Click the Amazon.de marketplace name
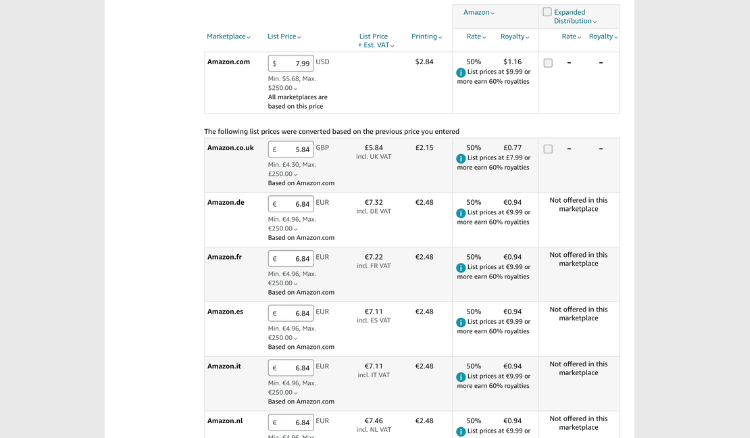Screen dimensions: 750x438 coord(226,202)
